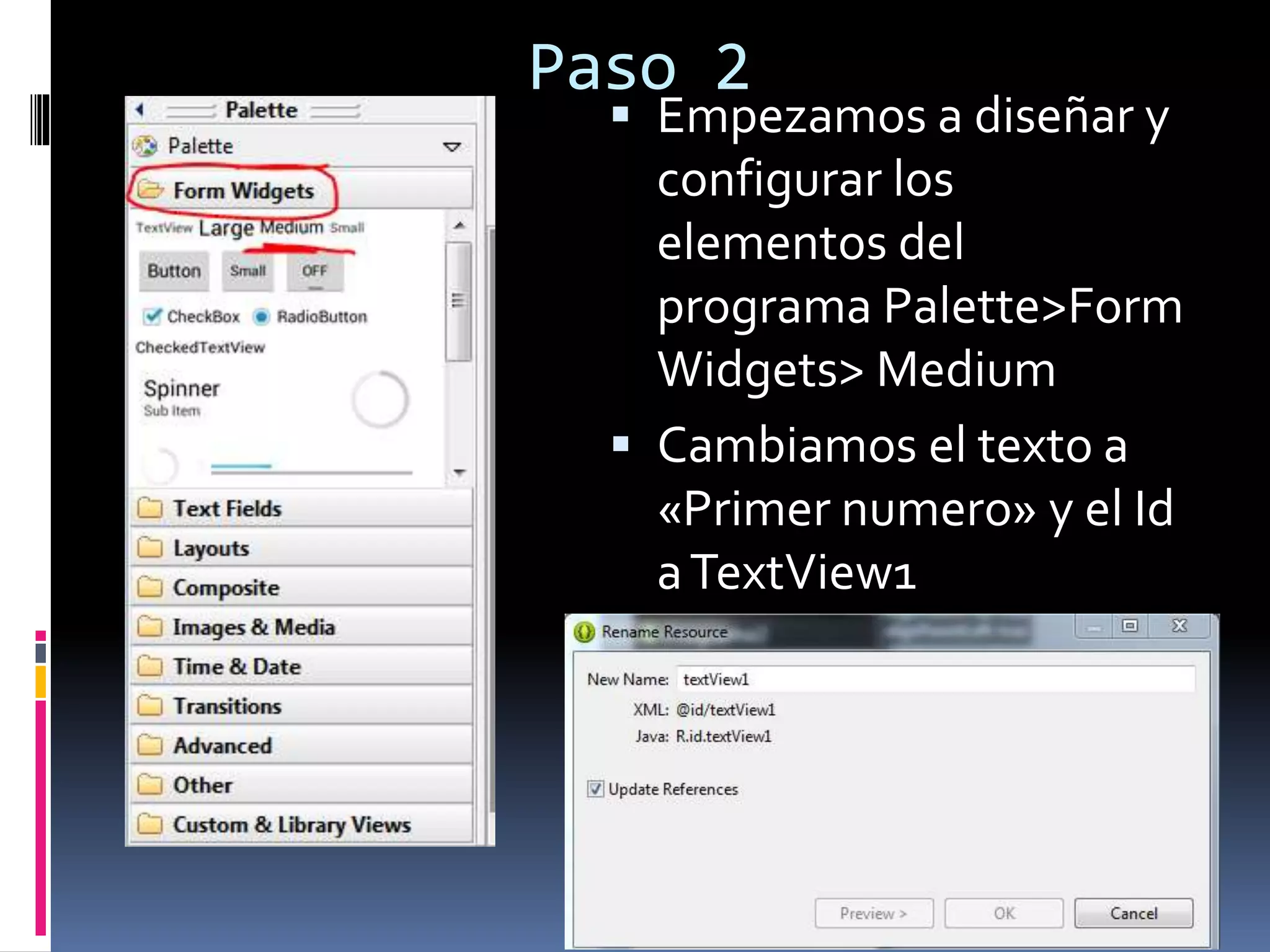Expand the Transitions category
Image resolution: width=1270 pixels, height=952 pixels.
point(301,706)
